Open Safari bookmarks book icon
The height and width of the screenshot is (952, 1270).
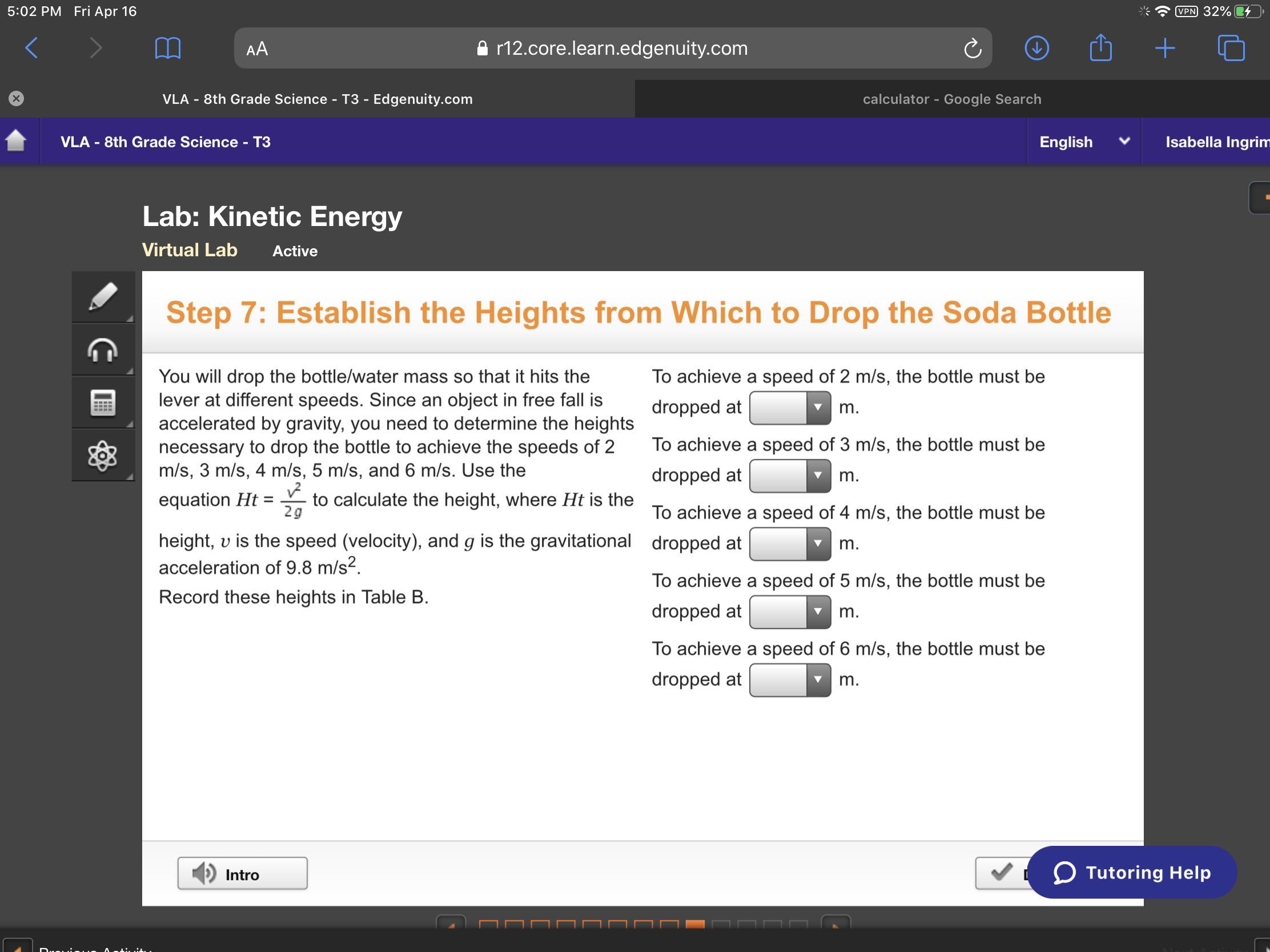pos(168,48)
